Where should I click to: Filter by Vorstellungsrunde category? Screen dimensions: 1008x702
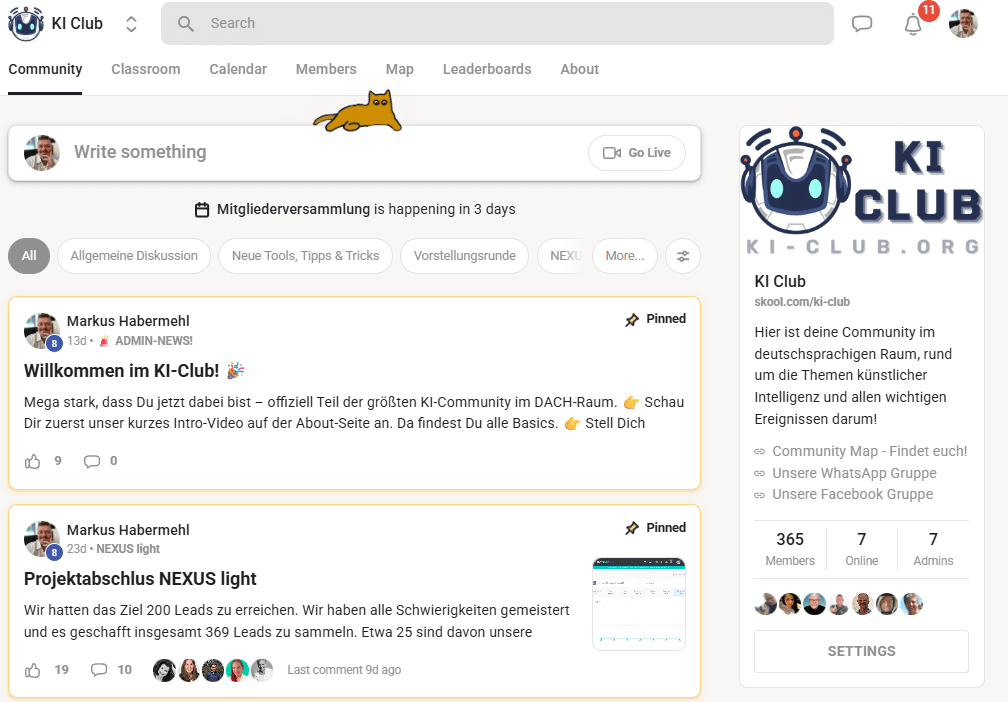(x=464, y=256)
